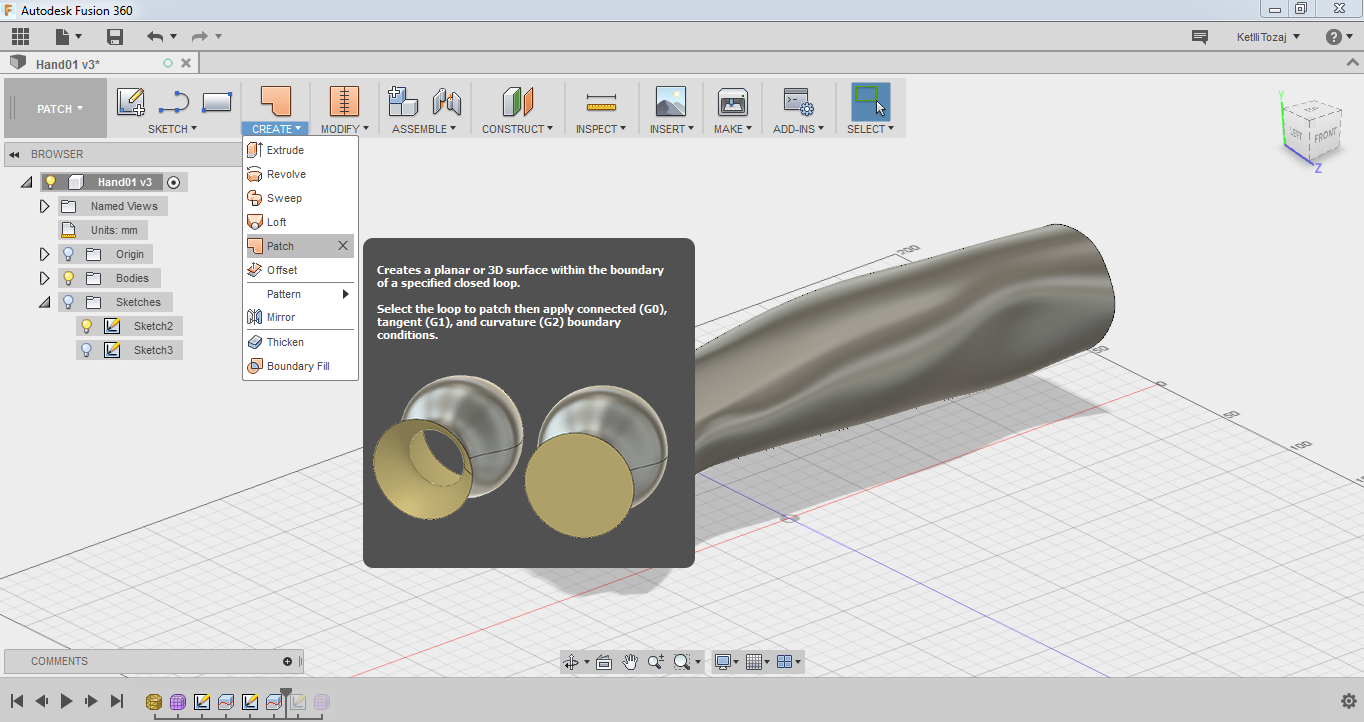The image size is (1364, 722).
Task: Collapse the CREATE dropdown label
Action: (x=276, y=129)
